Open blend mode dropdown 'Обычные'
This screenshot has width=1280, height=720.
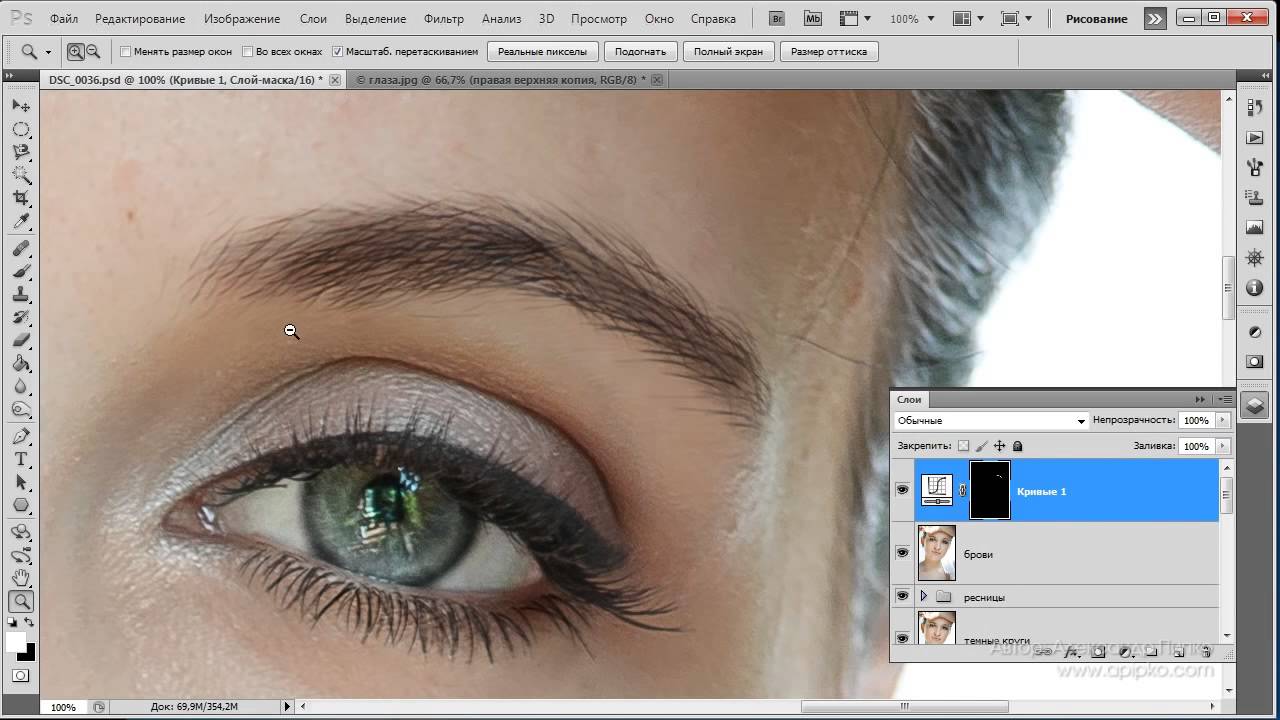[990, 421]
